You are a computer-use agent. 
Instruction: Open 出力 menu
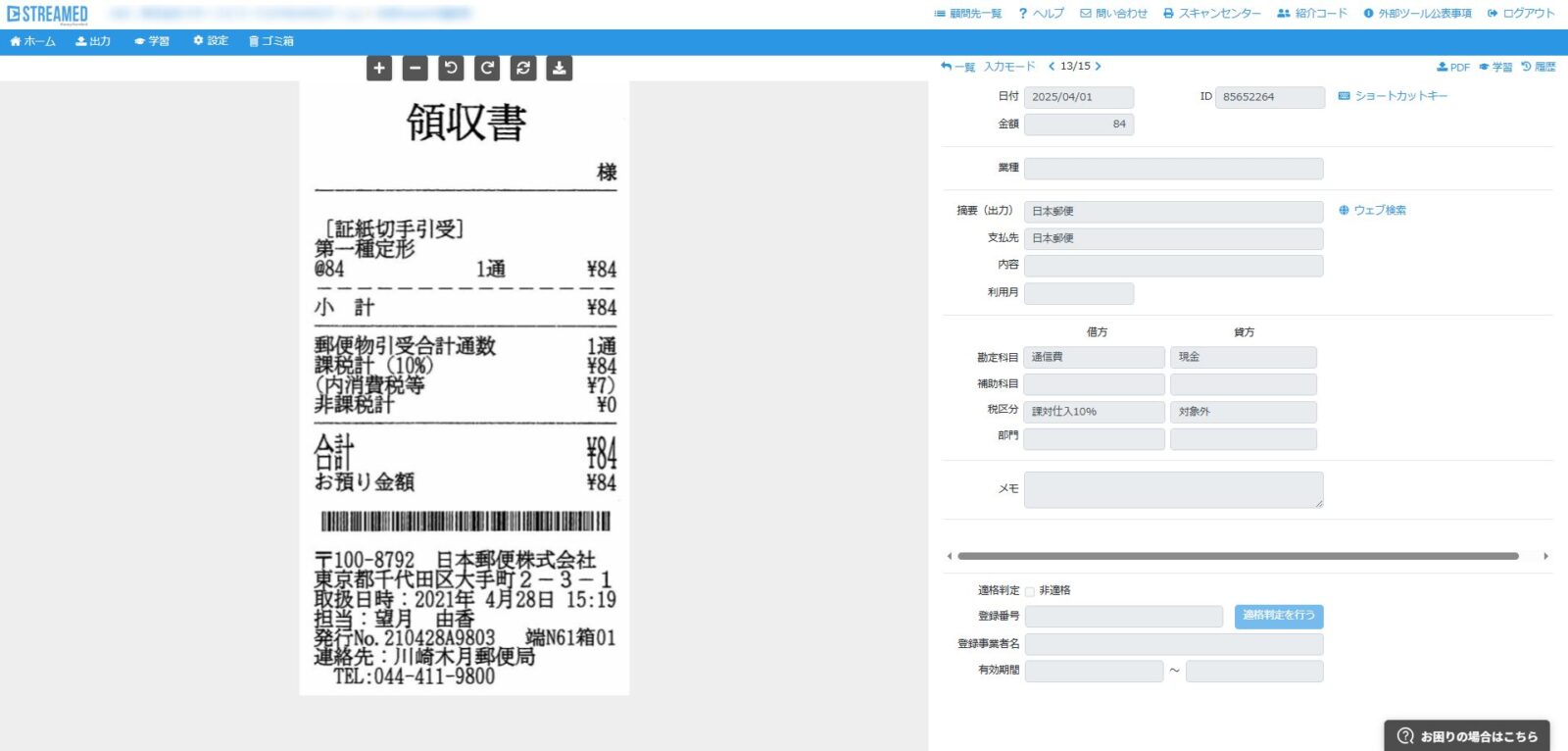[93, 41]
